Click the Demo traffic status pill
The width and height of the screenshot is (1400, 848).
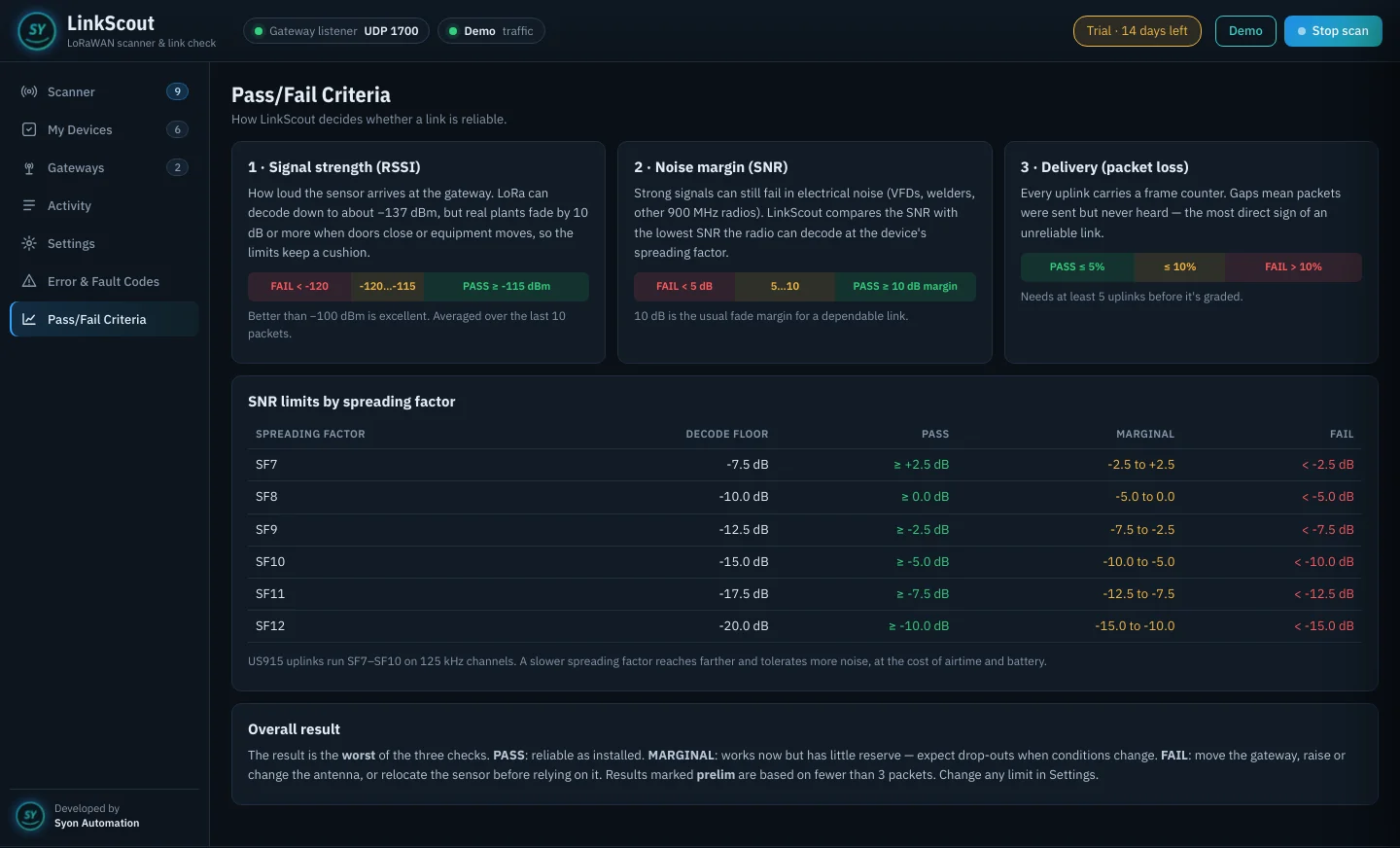point(491,31)
